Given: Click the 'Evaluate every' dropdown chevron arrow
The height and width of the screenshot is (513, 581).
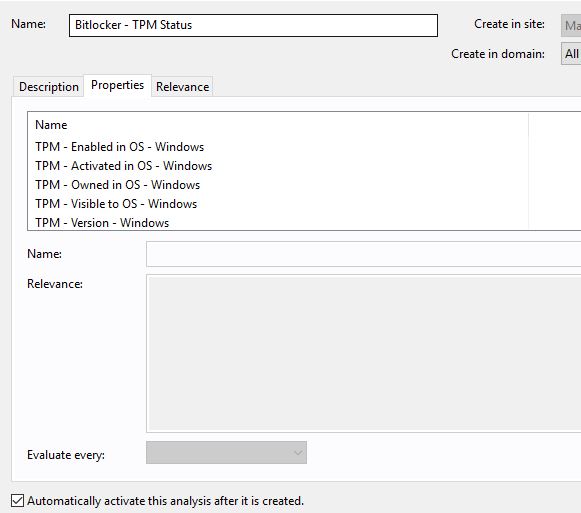Looking at the screenshot, I should click(298, 453).
